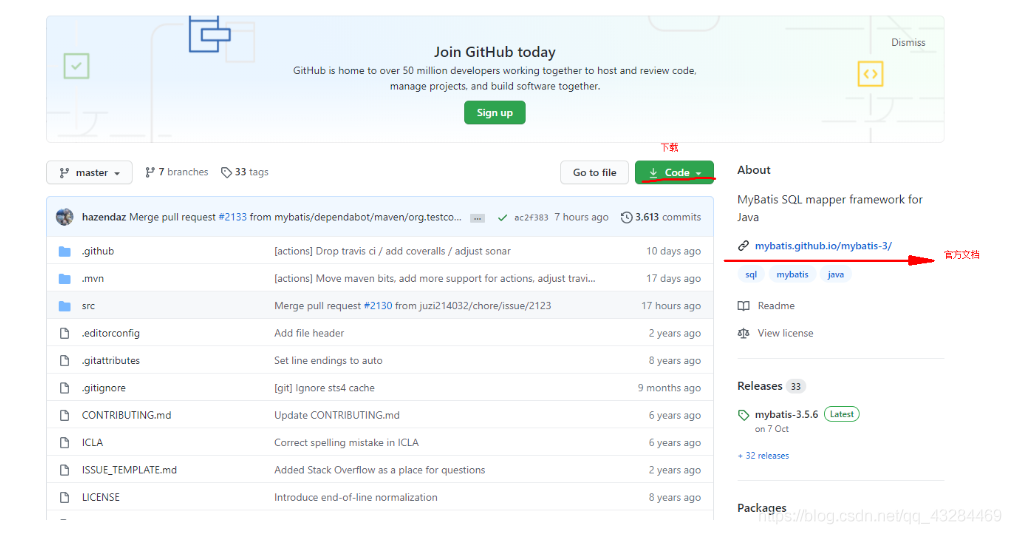Click the .editorconfig file icon
1011x534 pixels.
(64, 333)
